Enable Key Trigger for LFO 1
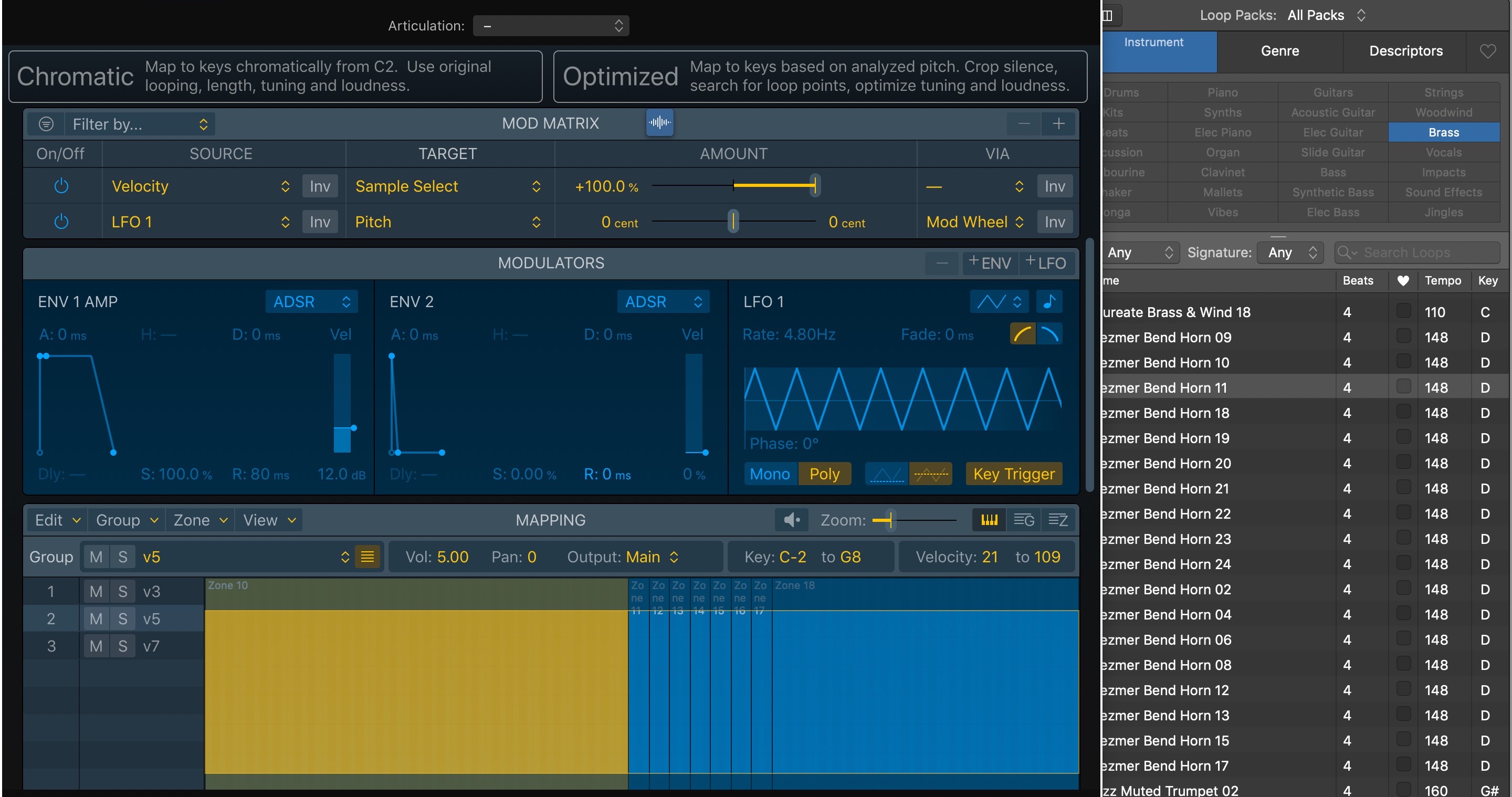The width and height of the screenshot is (1512, 797). 1014,474
